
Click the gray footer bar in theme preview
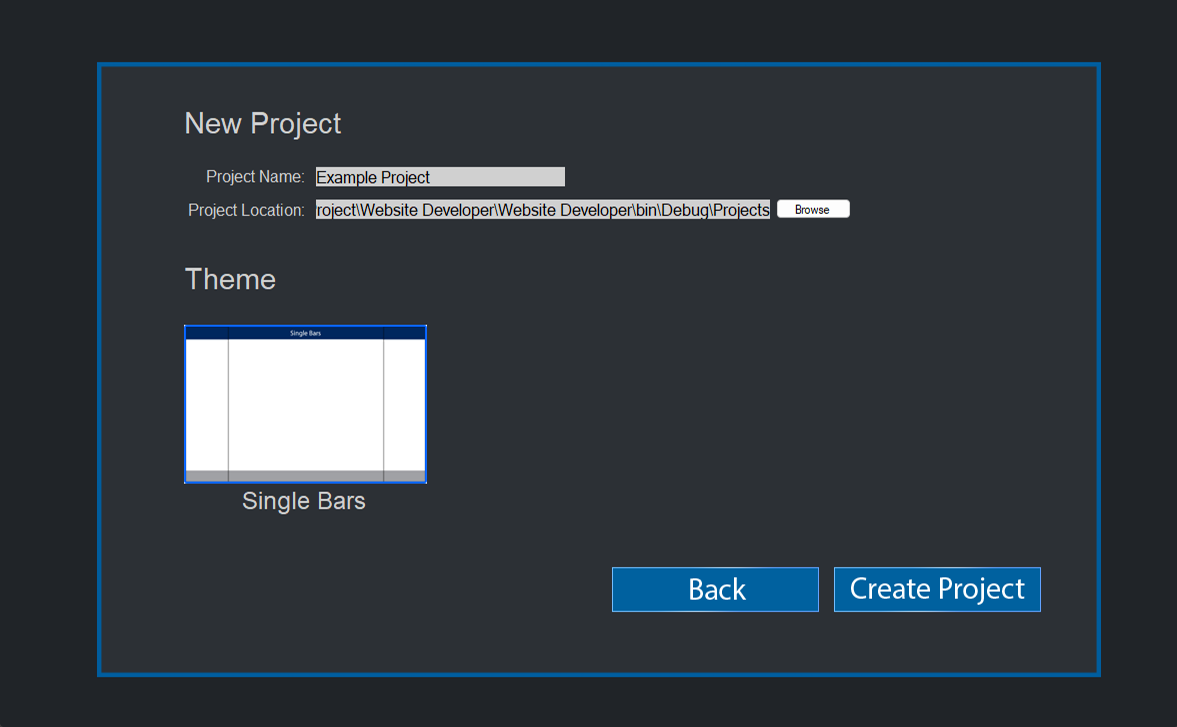[x=305, y=476]
